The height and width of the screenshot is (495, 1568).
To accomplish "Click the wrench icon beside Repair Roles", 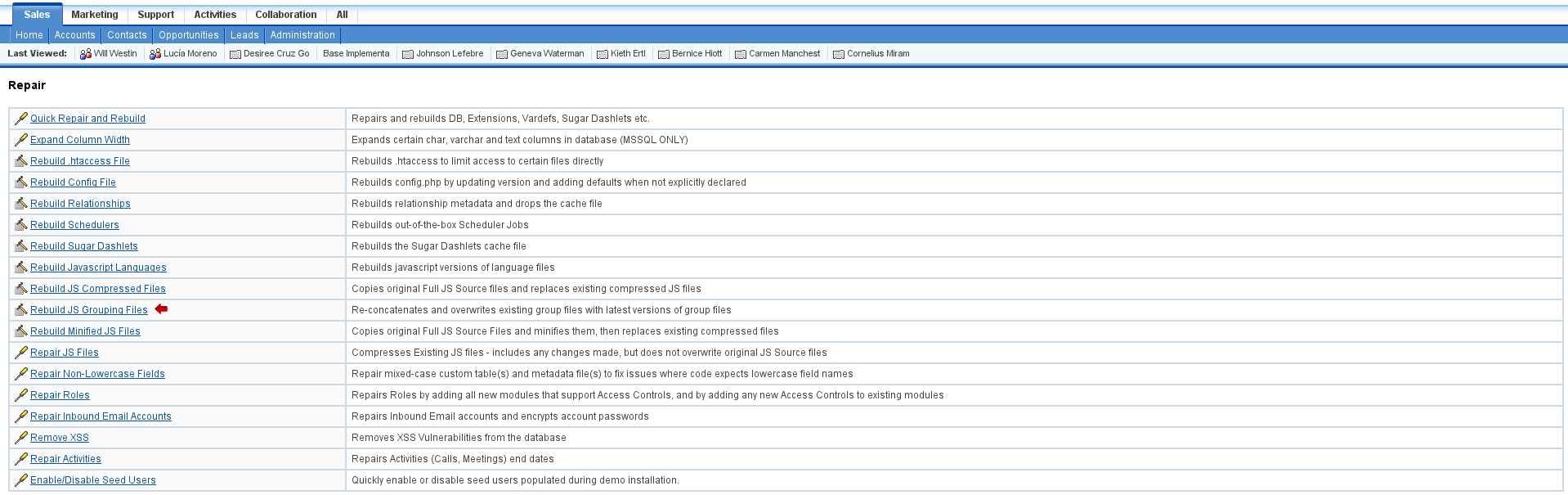I will tap(21, 395).
